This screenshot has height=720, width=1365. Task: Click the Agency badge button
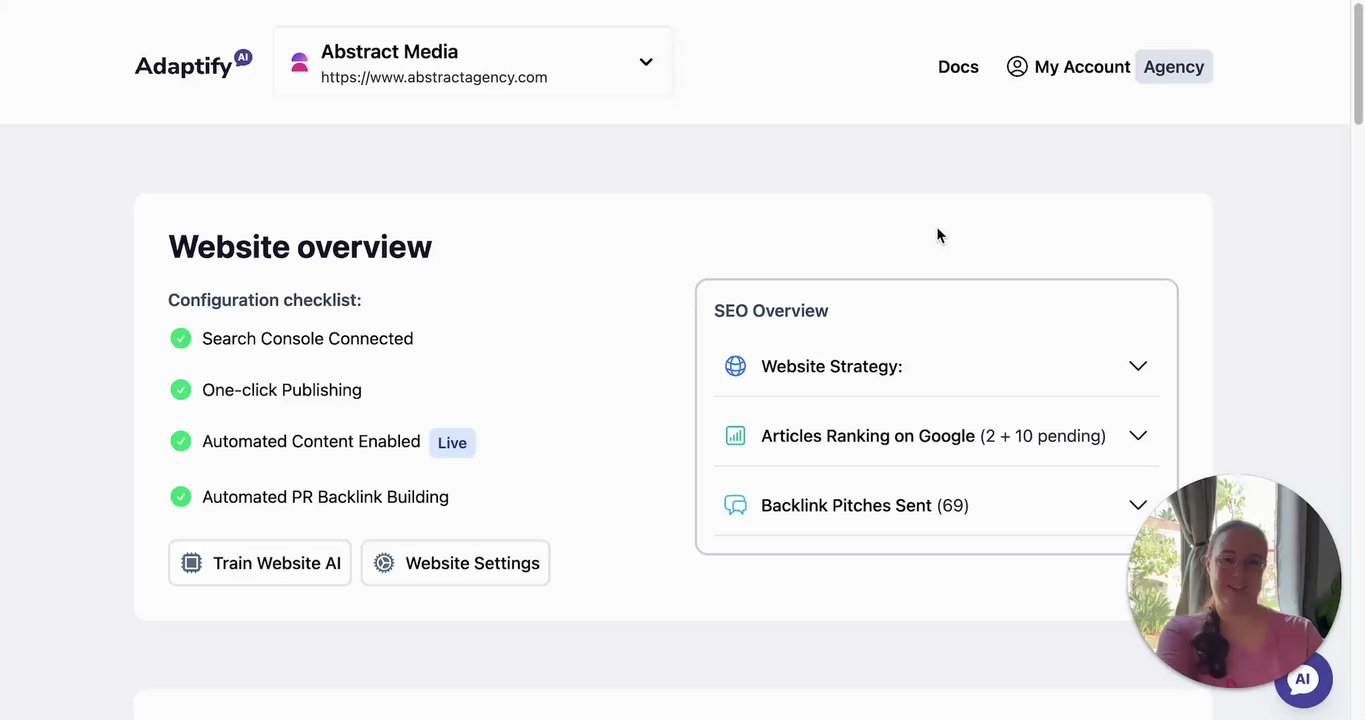tap(1173, 67)
